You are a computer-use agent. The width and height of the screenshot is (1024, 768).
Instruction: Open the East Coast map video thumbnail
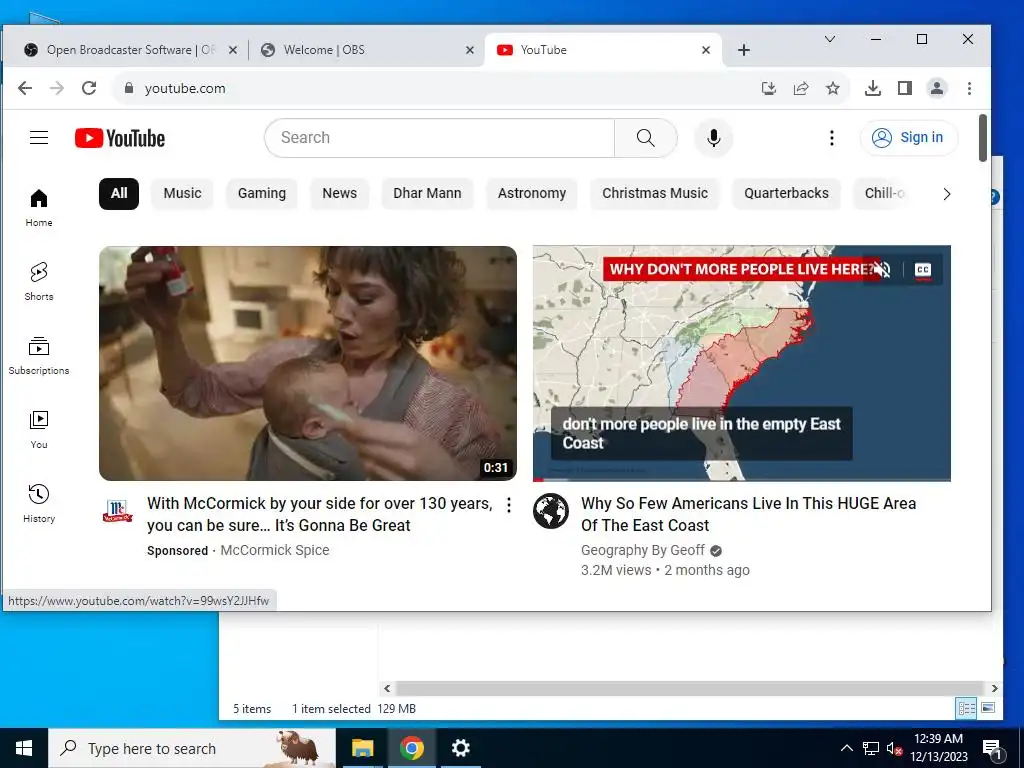(x=742, y=363)
